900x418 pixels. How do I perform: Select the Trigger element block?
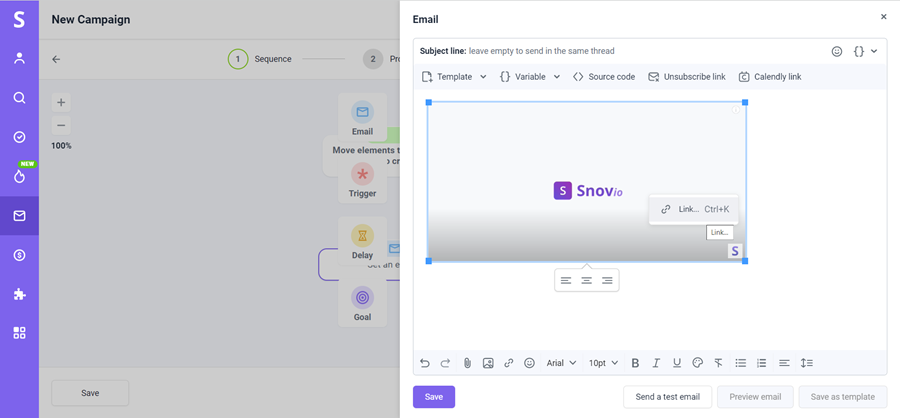(362, 180)
